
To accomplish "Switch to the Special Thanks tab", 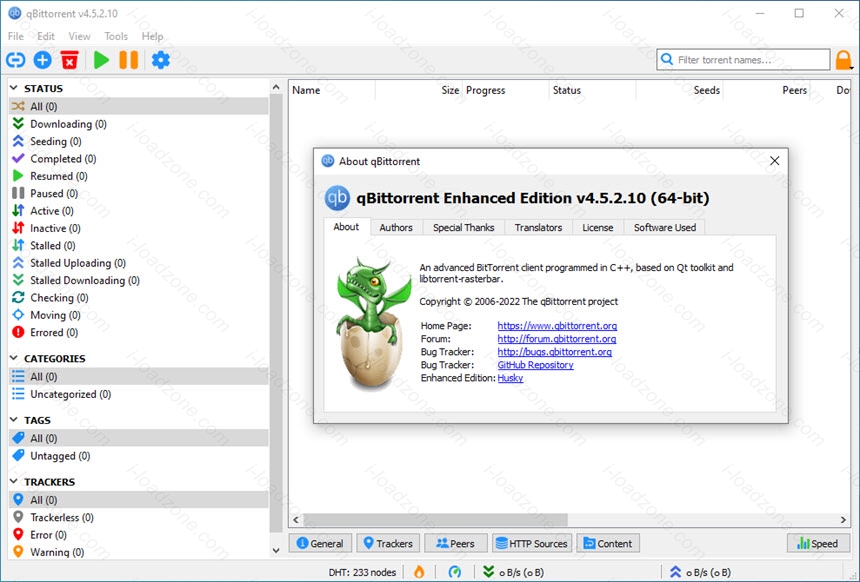I will pos(463,228).
